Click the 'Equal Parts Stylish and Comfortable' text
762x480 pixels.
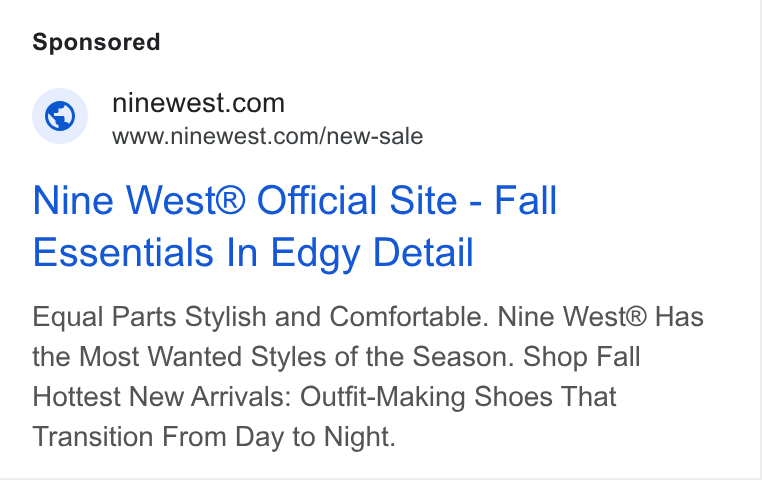tap(260, 317)
